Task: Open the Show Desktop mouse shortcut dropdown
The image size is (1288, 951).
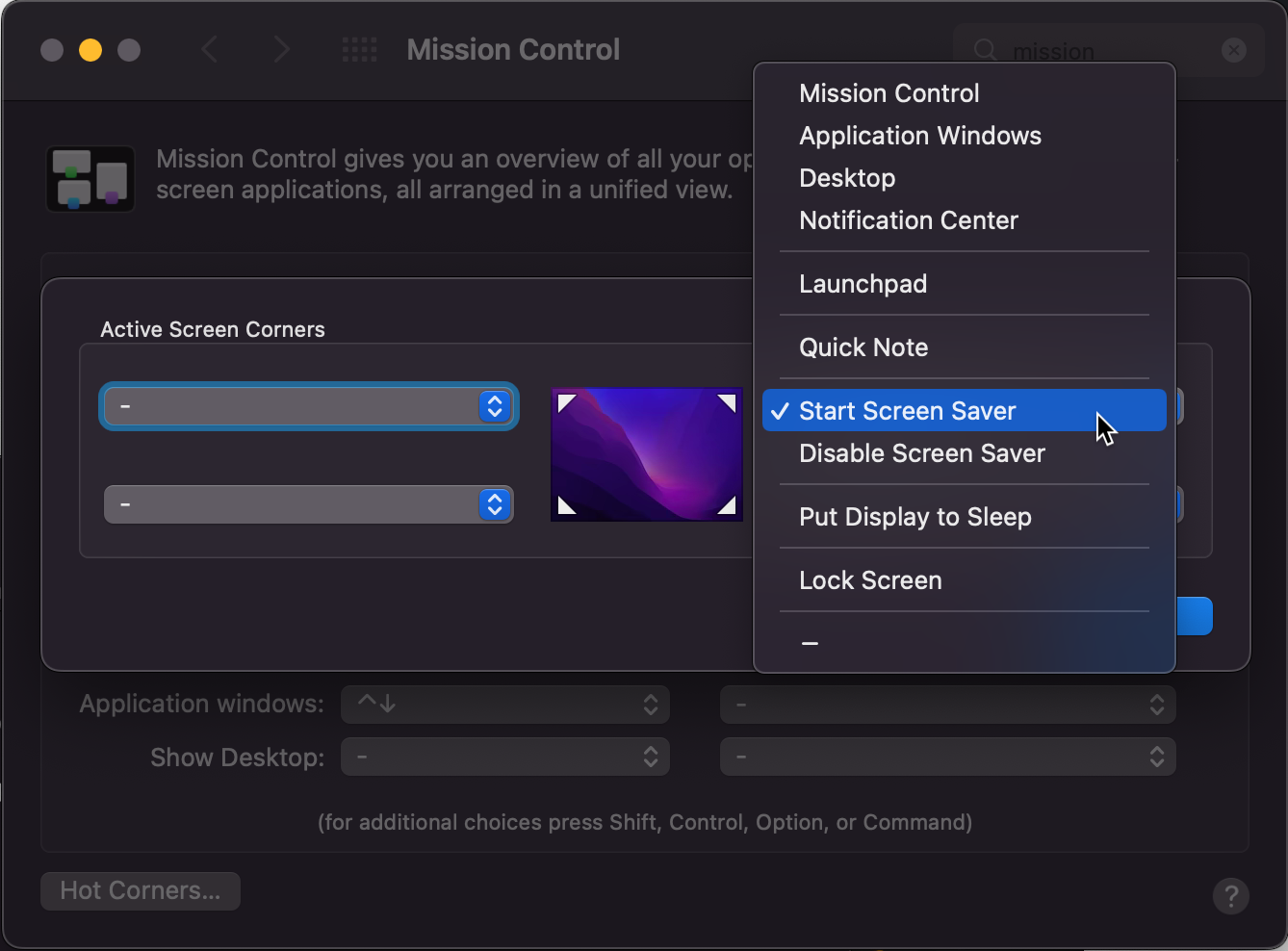Action: pos(948,758)
